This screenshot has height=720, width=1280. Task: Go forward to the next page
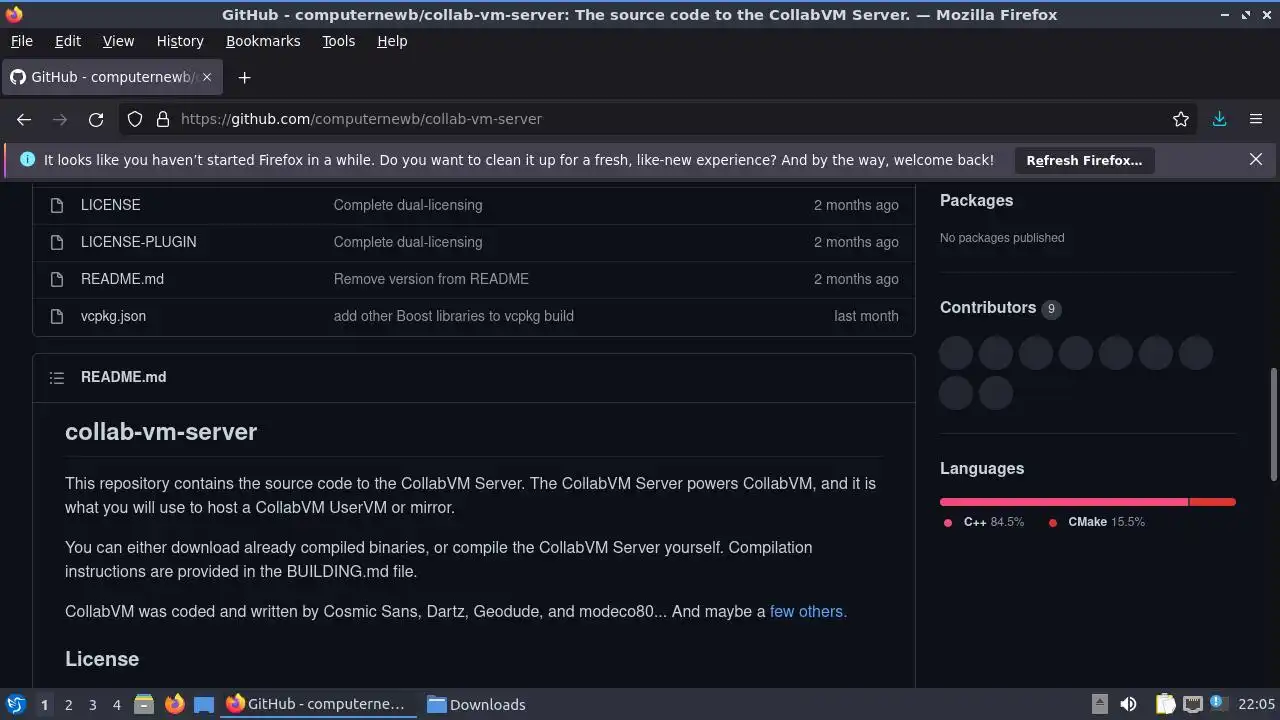click(60, 119)
